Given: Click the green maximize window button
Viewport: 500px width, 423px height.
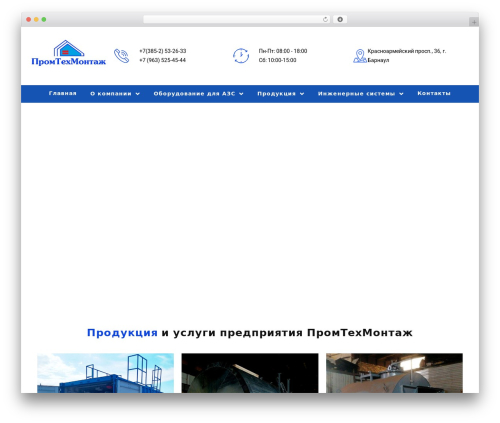Looking at the screenshot, I should (44, 20).
